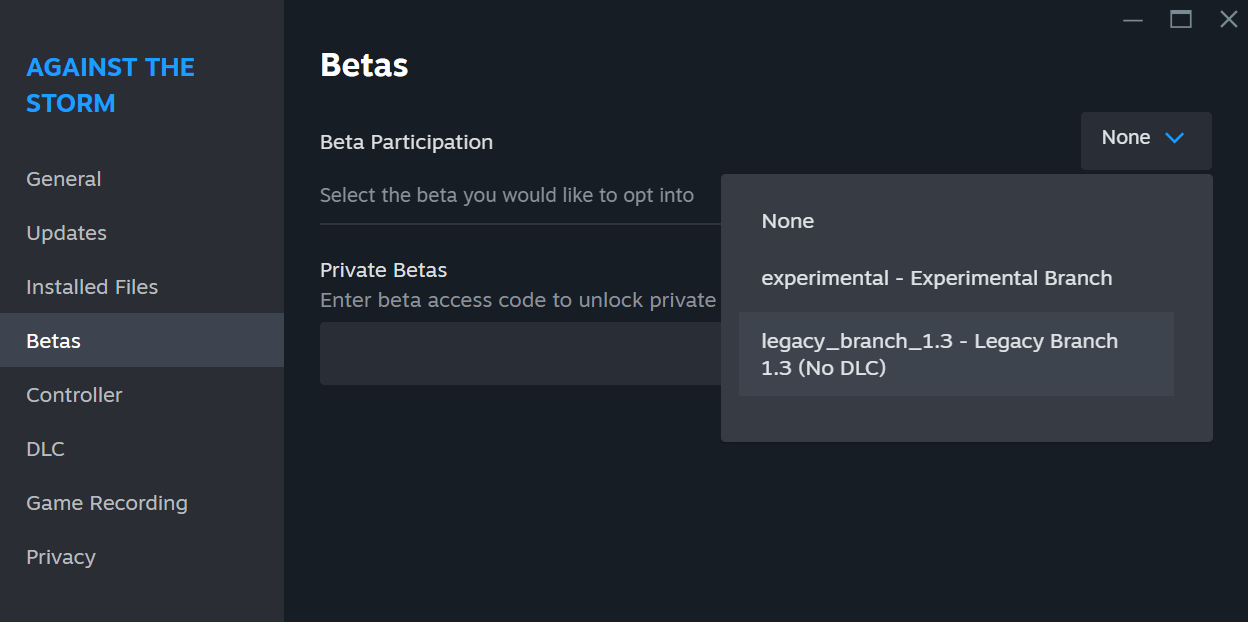Select the Betas sidebar item
The image size is (1248, 622).
54,341
